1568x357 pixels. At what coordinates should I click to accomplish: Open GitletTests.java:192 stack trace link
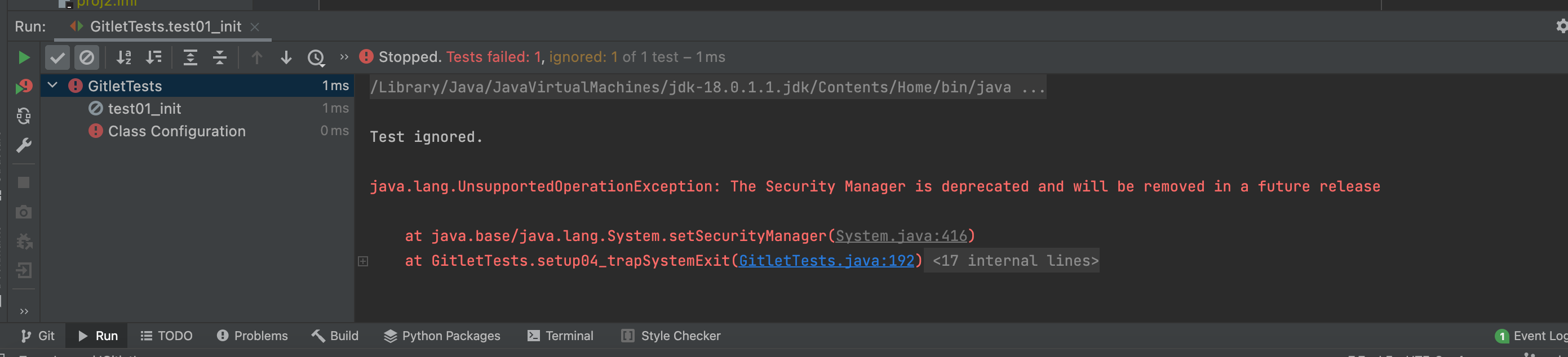point(826,261)
